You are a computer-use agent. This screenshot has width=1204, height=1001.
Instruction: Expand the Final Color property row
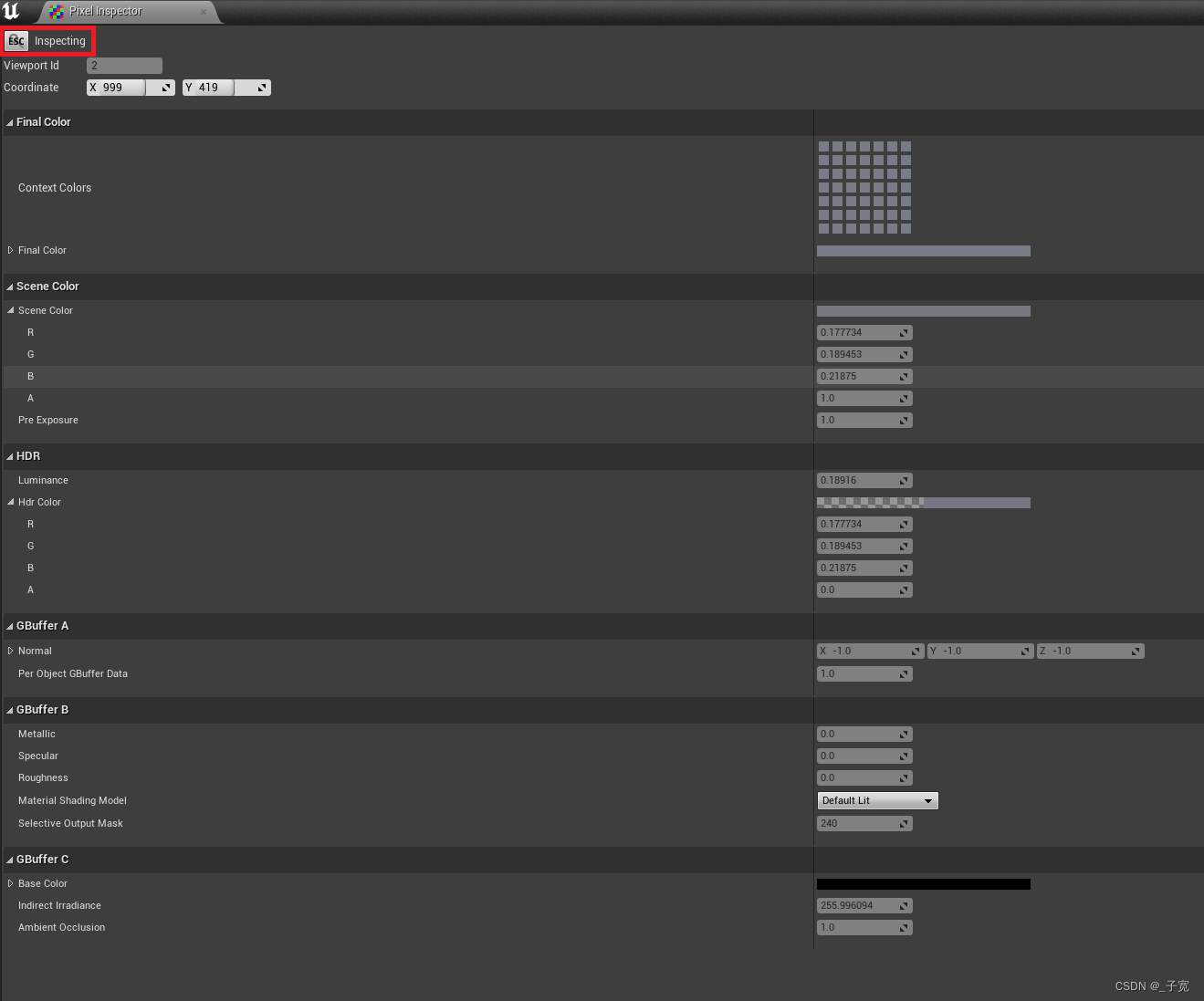[x=11, y=250]
